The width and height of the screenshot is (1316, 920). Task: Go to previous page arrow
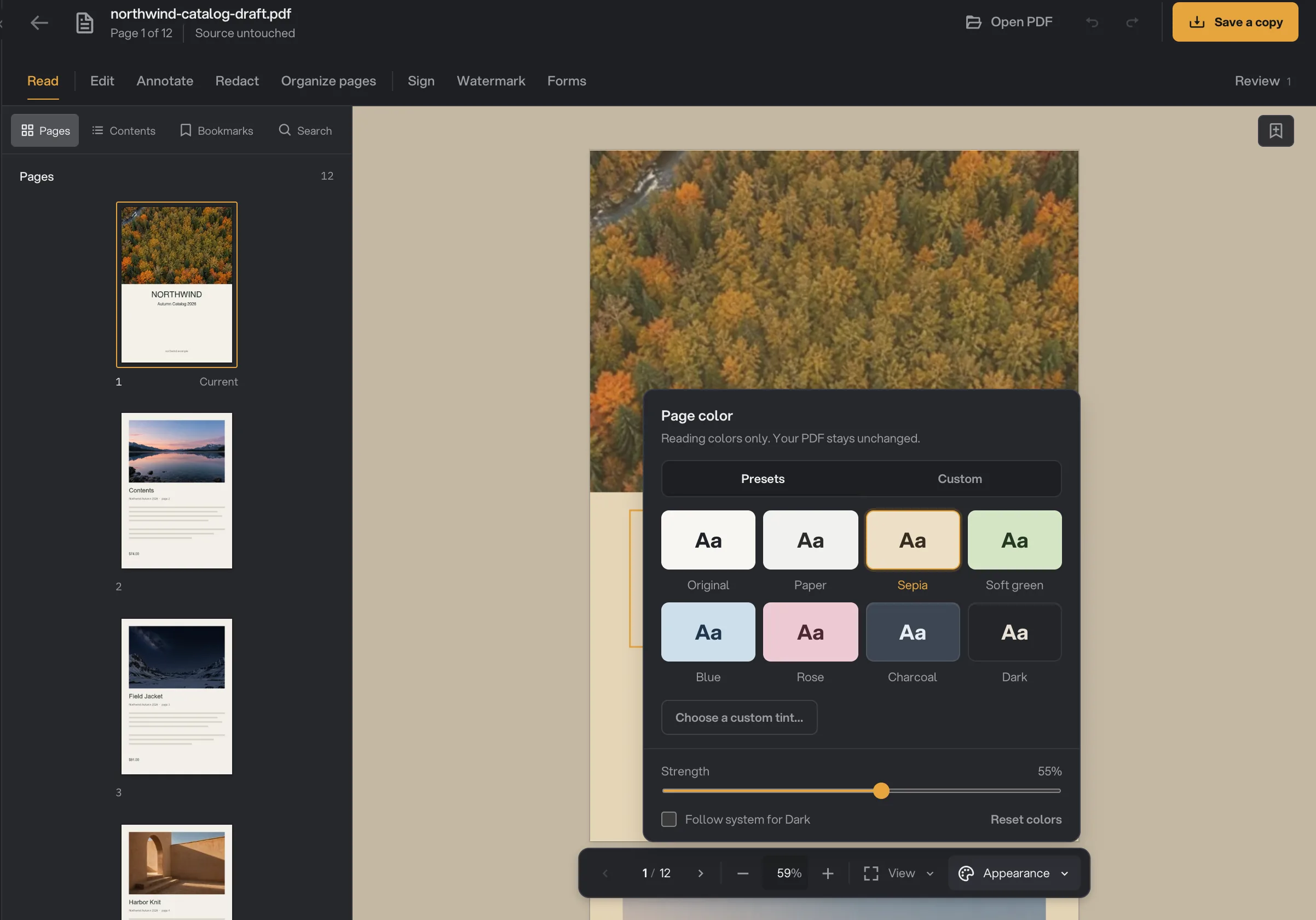click(x=605, y=873)
